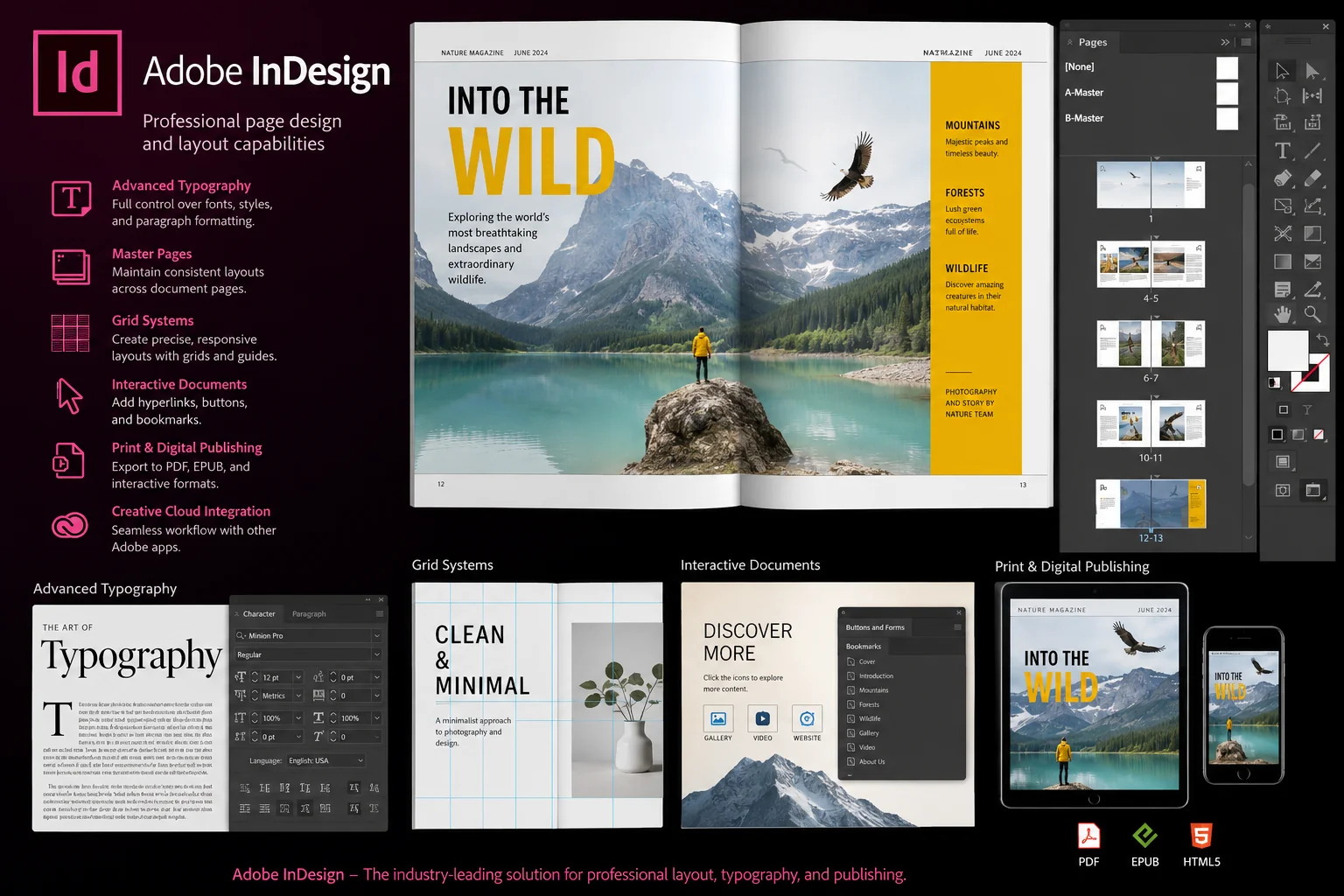
Task: Open the English: USA language dropdown
Action: tap(326, 760)
